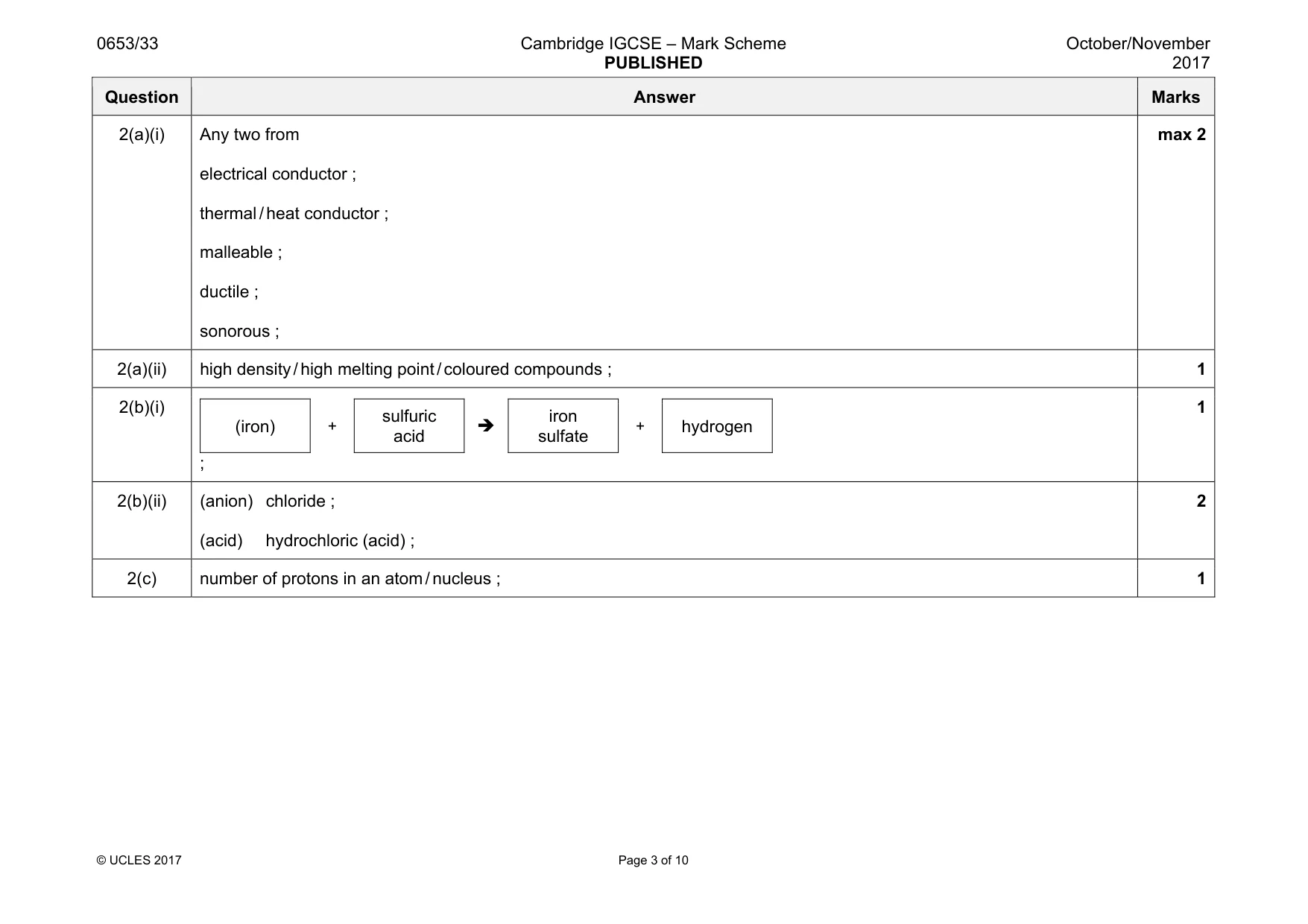The image size is (1308, 924).
Task: Select question number '2(a)(ii)'
Action: pyautogui.click(x=142, y=370)
